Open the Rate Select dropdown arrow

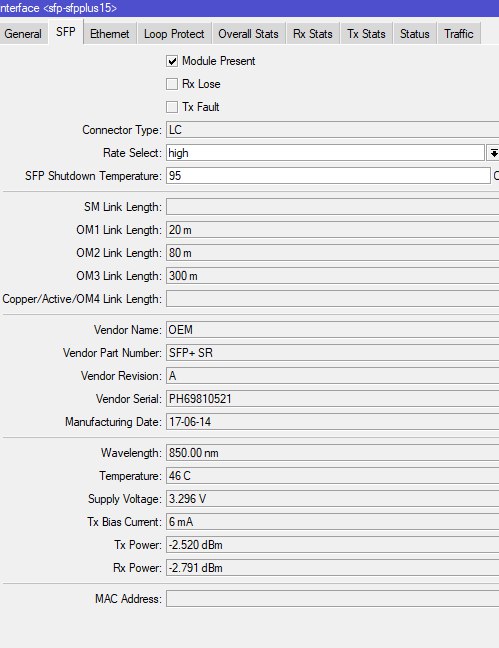(493, 153)
